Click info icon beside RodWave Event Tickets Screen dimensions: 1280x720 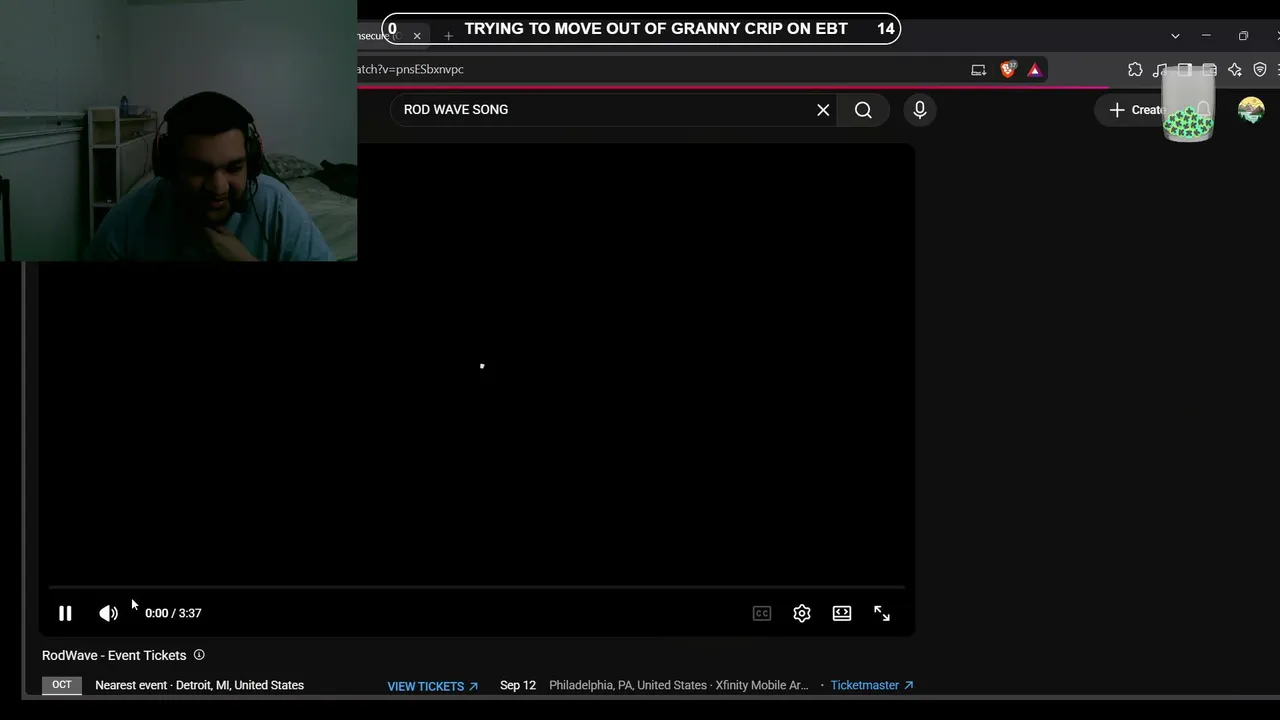point(199,655)
